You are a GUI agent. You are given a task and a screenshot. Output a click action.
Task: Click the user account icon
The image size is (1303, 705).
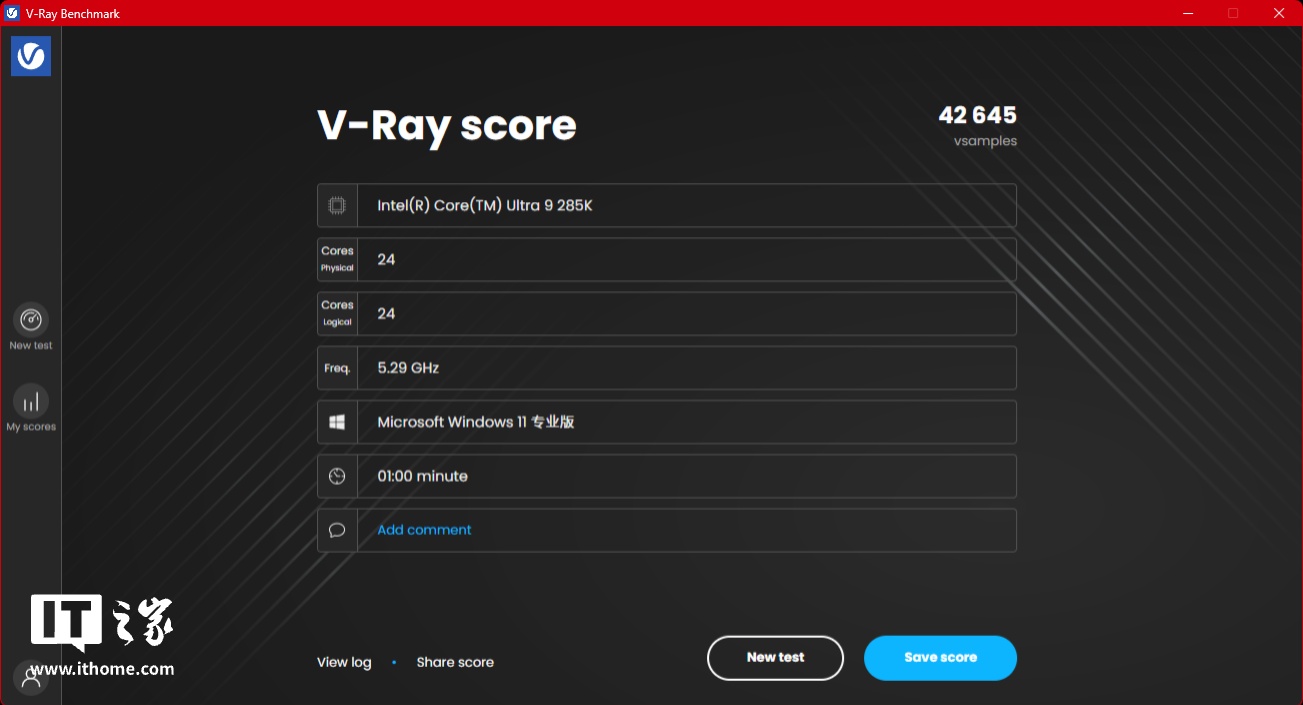coord(31,679)
